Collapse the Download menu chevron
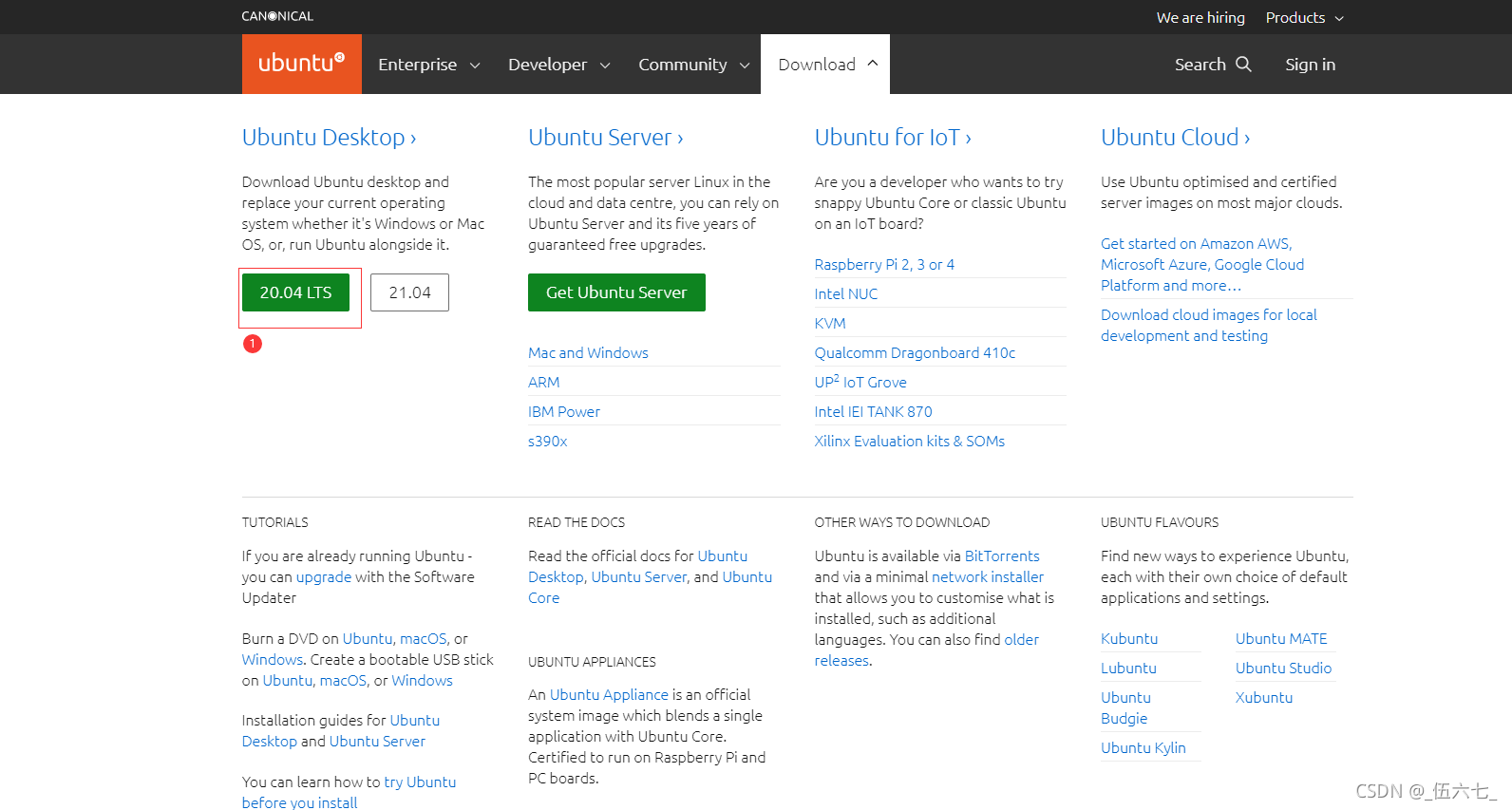Image resolution: width=1512 pixels, height=810 pixels. tap(873, 63)
